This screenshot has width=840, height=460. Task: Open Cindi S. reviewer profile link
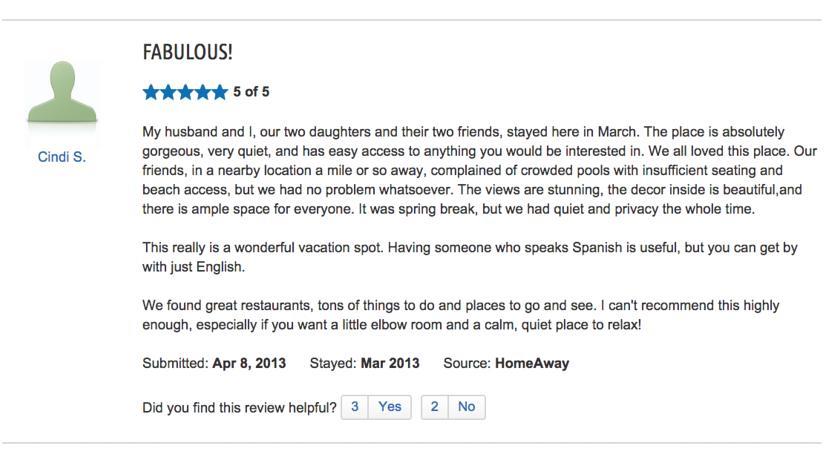(x=61, y=158)
